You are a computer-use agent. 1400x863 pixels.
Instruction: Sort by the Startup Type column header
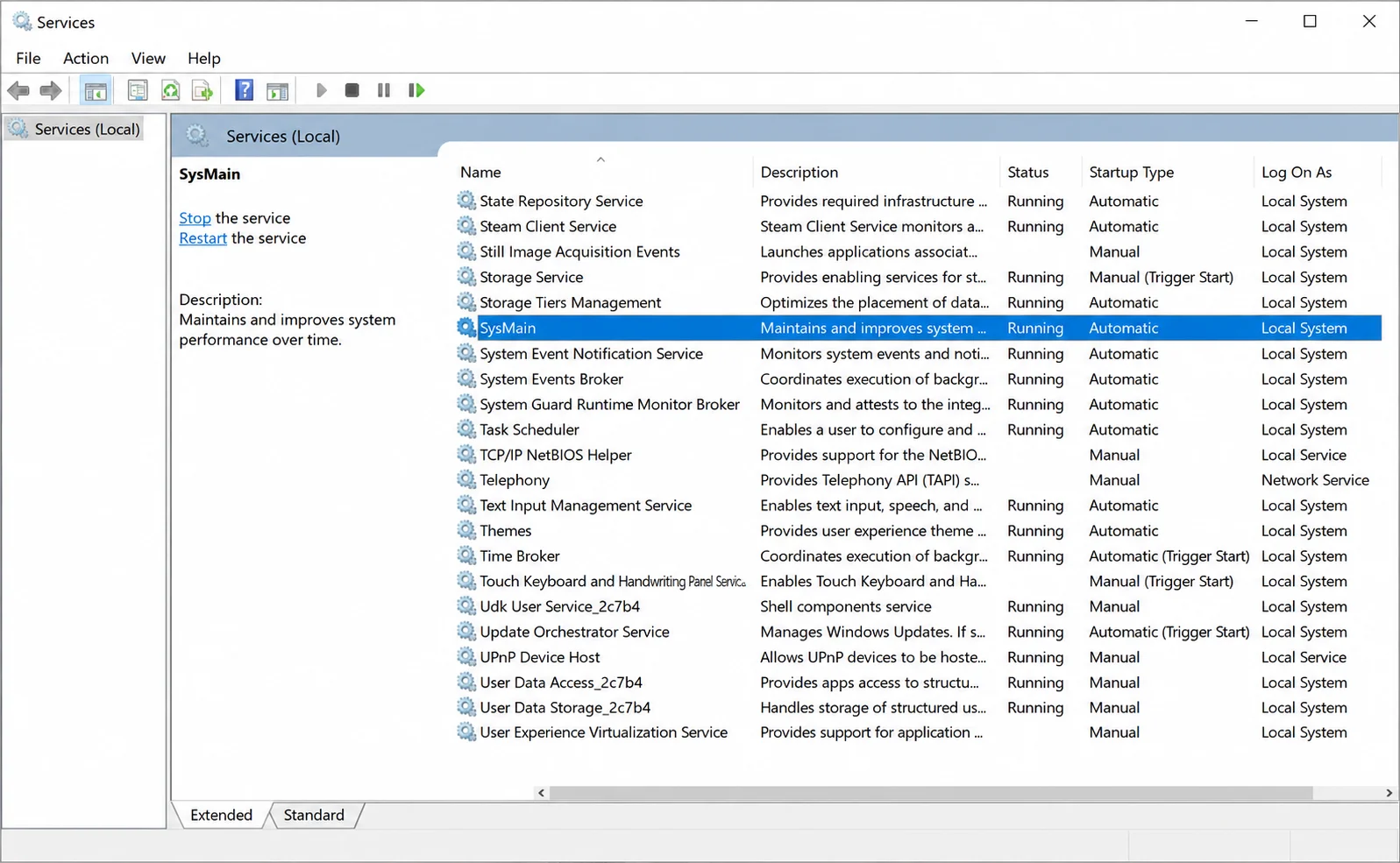(1168, 172)
